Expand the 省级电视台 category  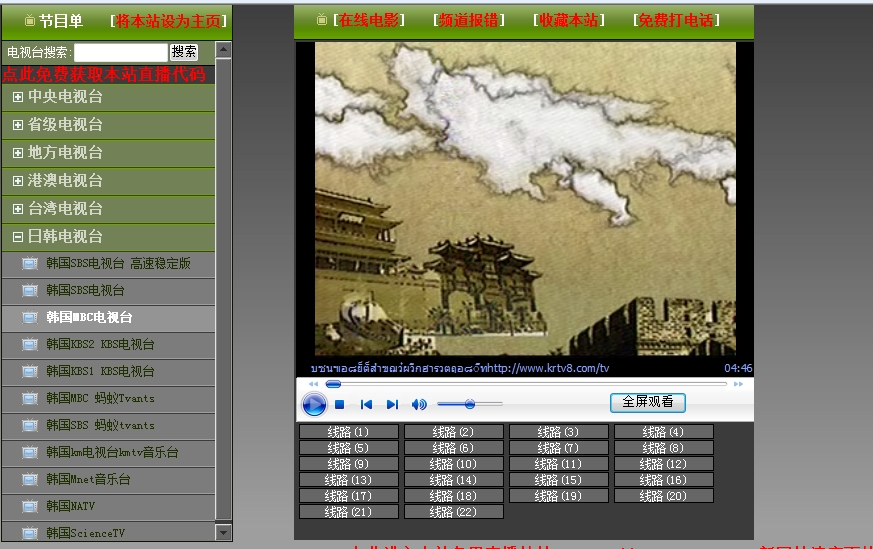click(x=18, y=125)
